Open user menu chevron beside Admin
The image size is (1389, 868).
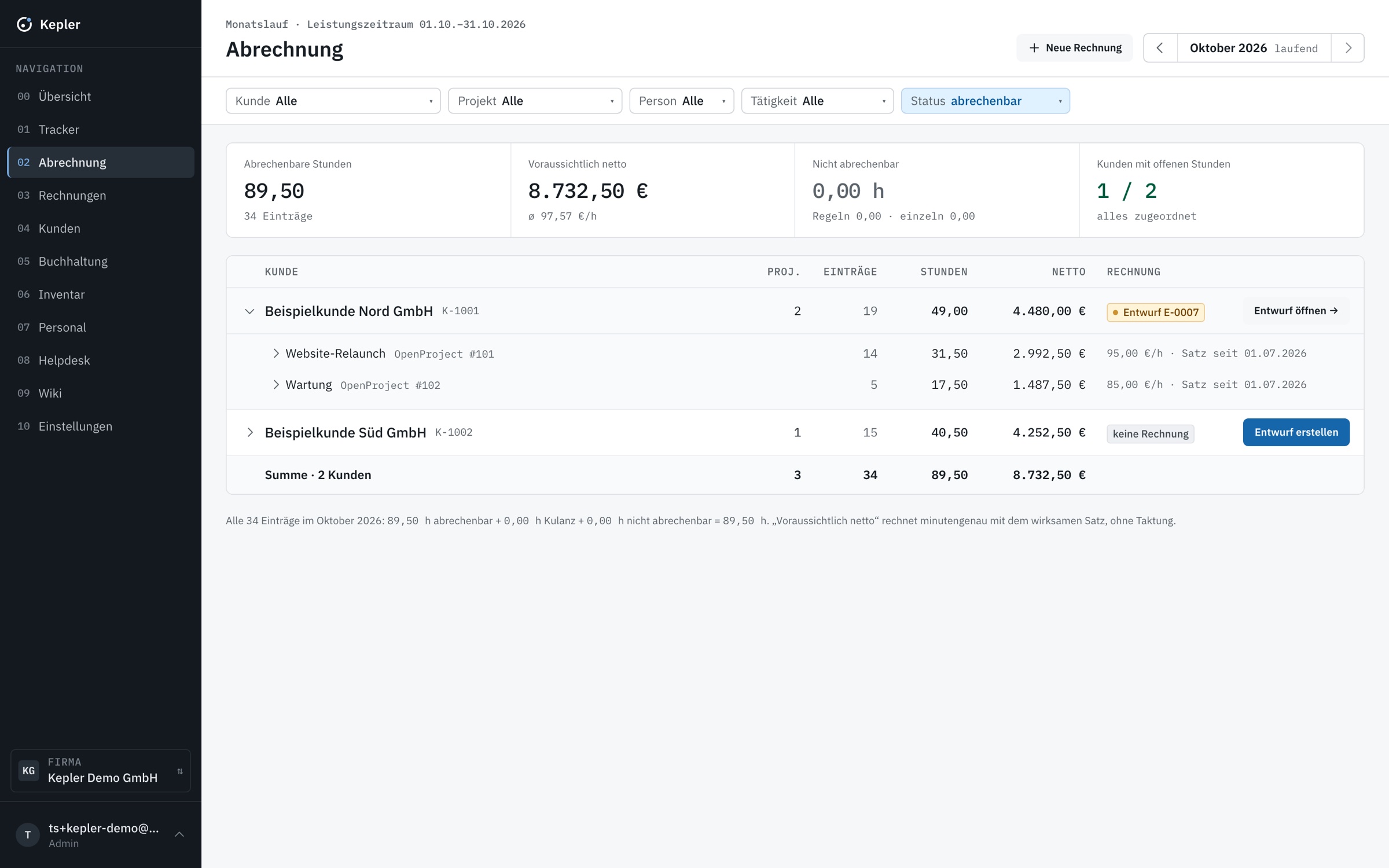(x=179, y=834)
